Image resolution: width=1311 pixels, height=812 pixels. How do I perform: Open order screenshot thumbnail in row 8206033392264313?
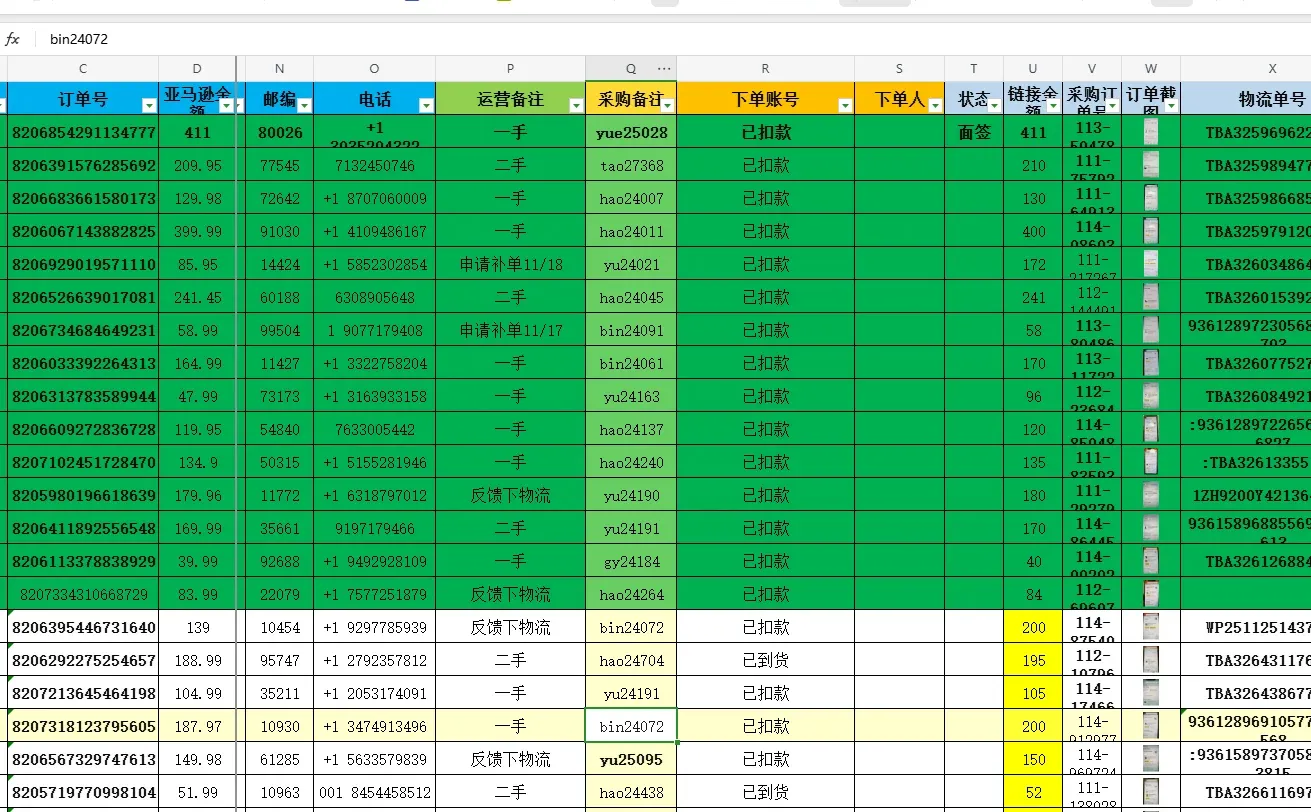point(1151,363)
